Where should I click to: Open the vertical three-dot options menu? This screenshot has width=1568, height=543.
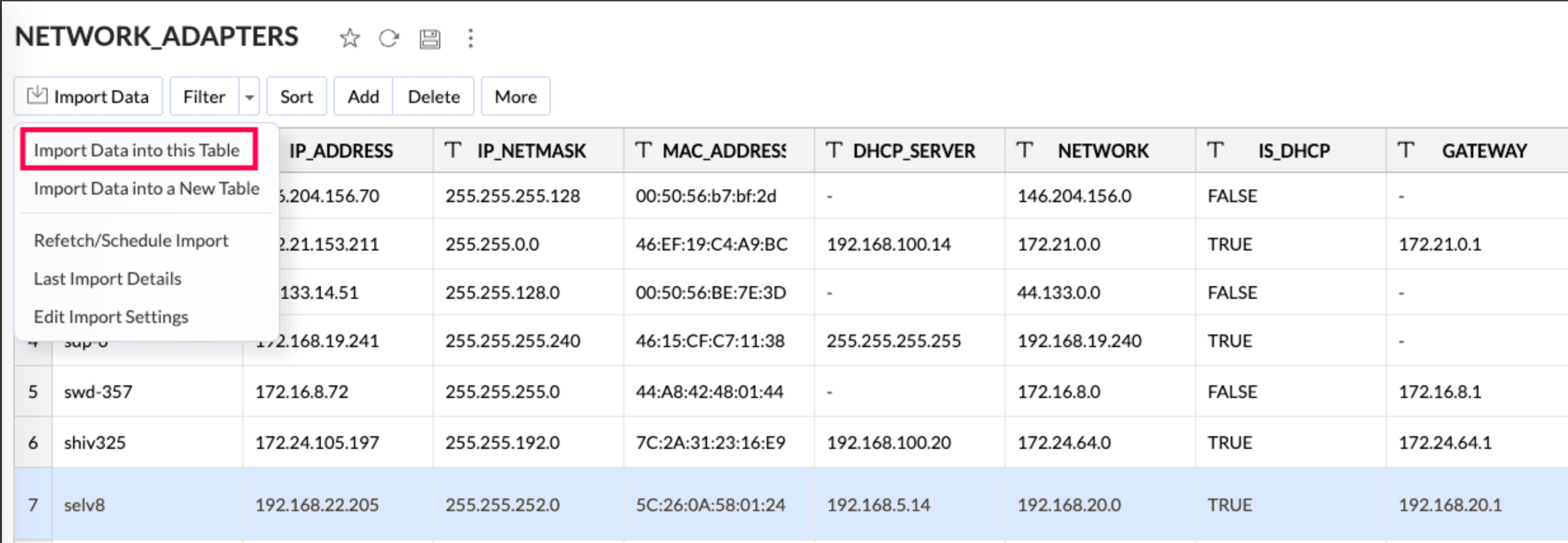470,38
